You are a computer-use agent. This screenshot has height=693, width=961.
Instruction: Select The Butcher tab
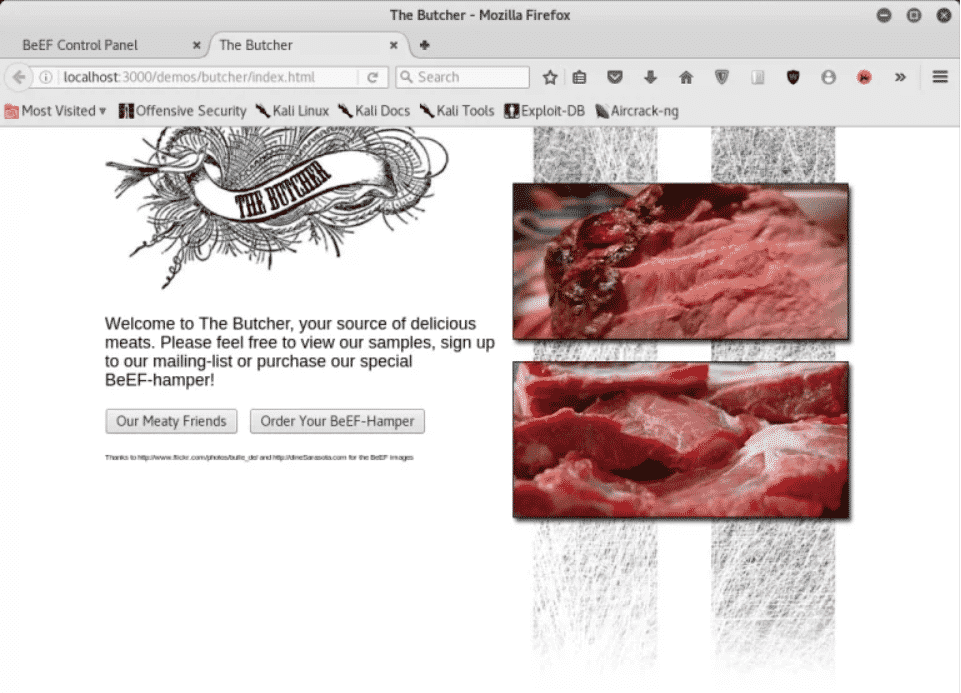(290, 45)
